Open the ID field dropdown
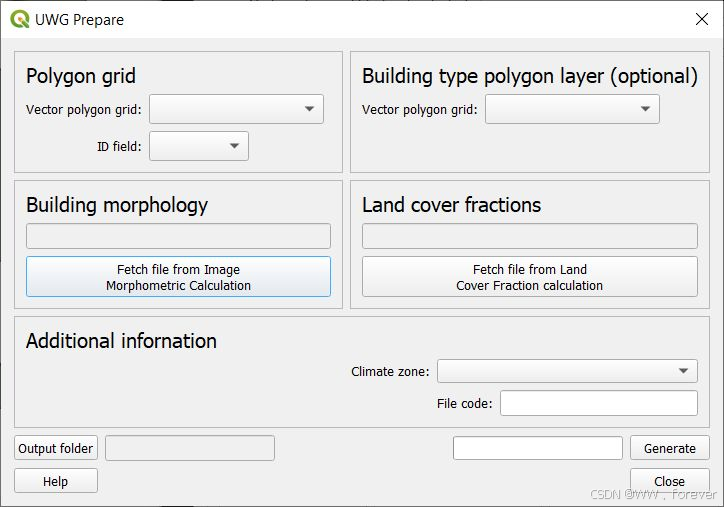This screenshot has width=724, height=507. [199, 146]
